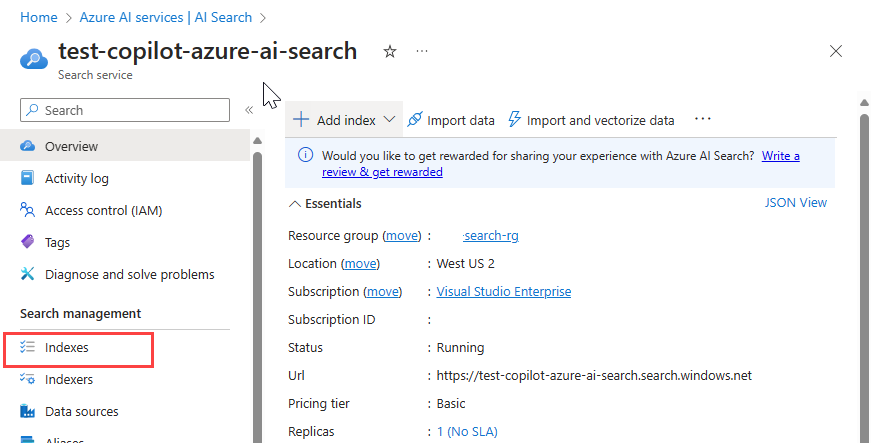Click the Import data plug icon

[x=414, y=119]
